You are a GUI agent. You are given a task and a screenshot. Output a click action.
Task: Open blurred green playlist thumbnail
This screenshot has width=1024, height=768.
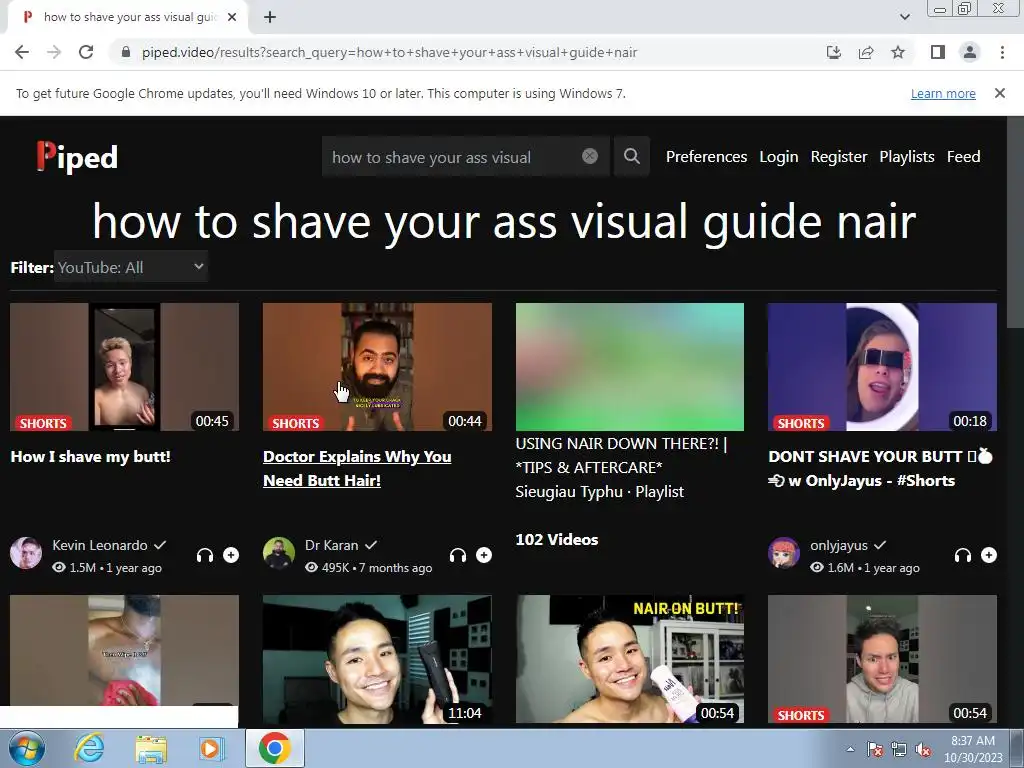coord(630,366)
